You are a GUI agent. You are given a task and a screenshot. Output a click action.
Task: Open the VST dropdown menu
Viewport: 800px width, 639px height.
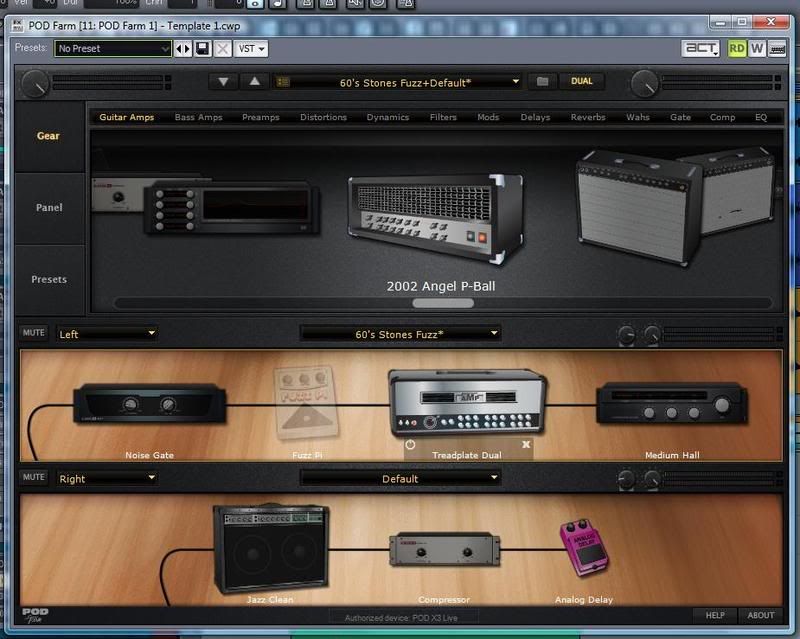click(x=251, y=49)
